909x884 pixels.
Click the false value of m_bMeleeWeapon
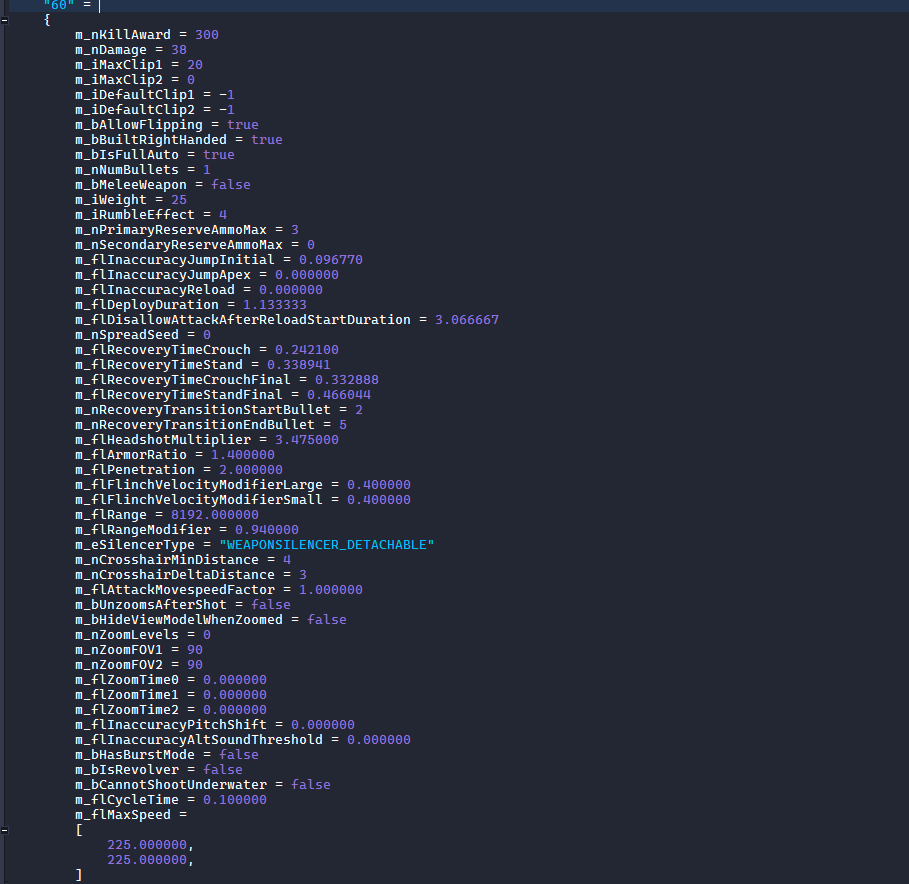230,185
